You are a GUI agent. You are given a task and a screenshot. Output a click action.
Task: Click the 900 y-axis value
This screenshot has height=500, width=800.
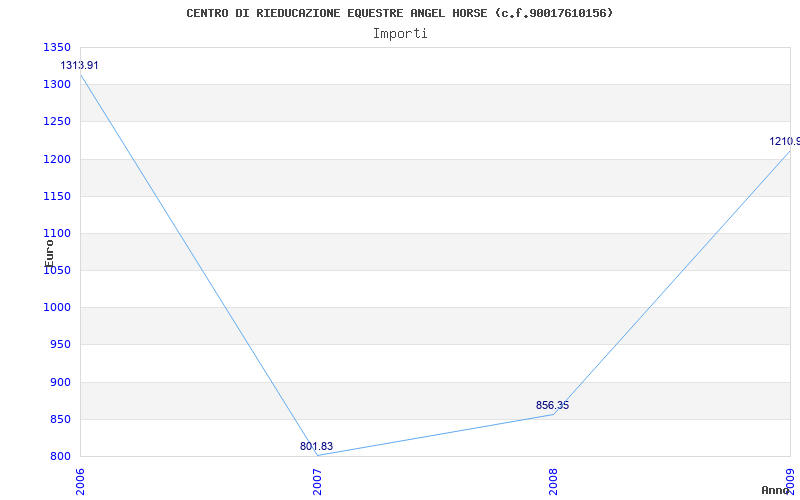point(60,382)
